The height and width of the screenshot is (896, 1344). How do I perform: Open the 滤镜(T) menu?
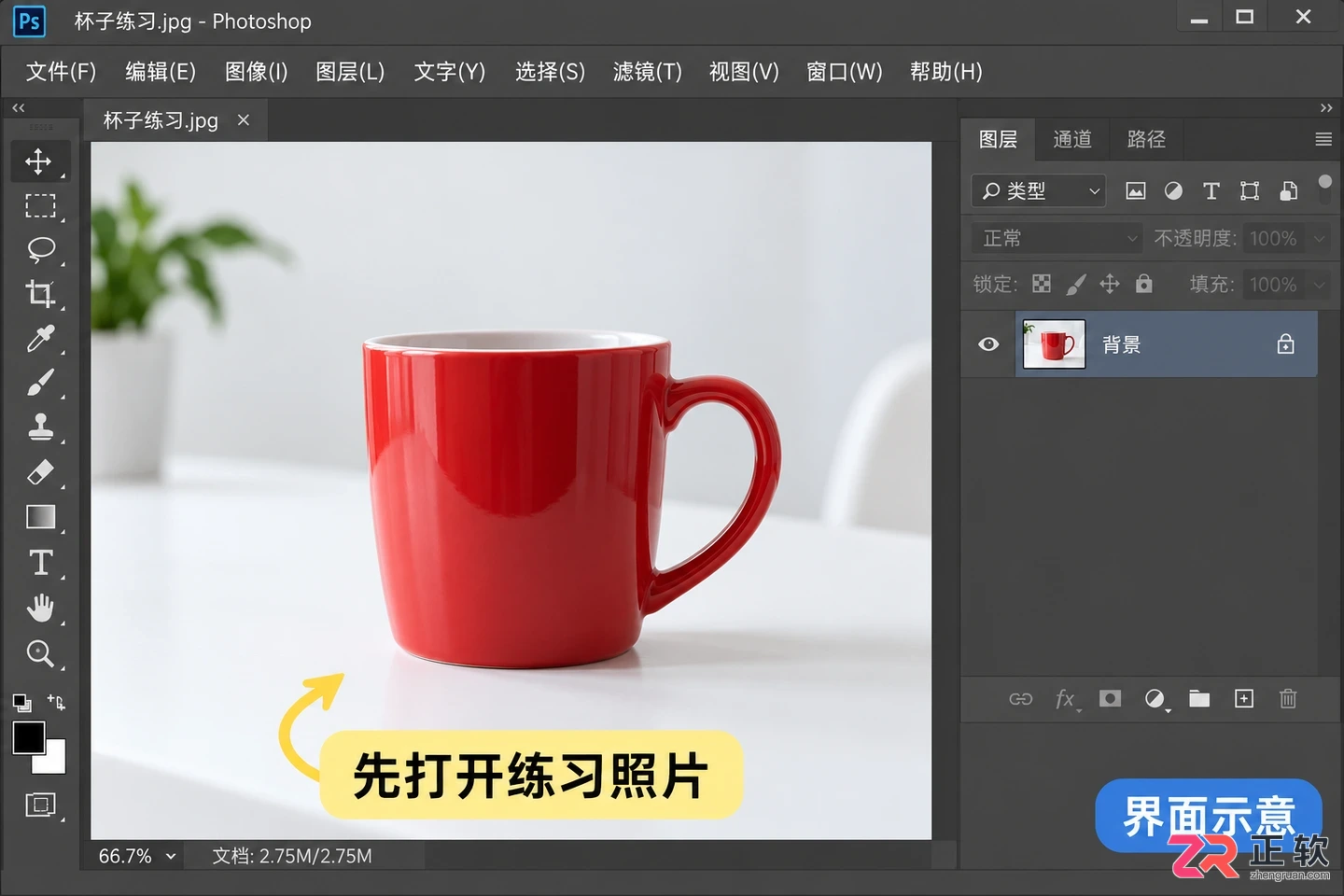[x=648, y=72]
